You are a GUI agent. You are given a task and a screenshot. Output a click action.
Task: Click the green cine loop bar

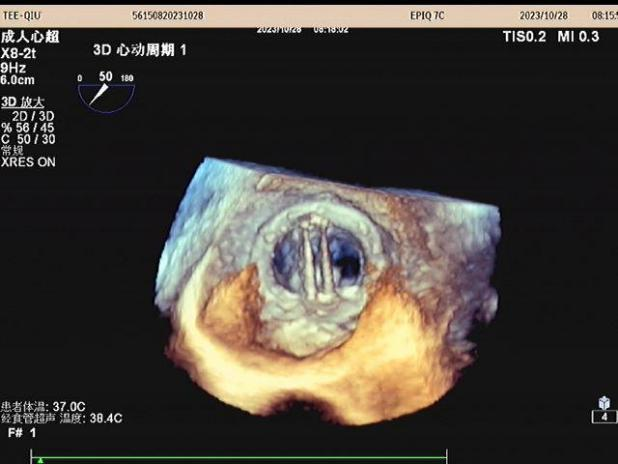click(x=240, y=458)
